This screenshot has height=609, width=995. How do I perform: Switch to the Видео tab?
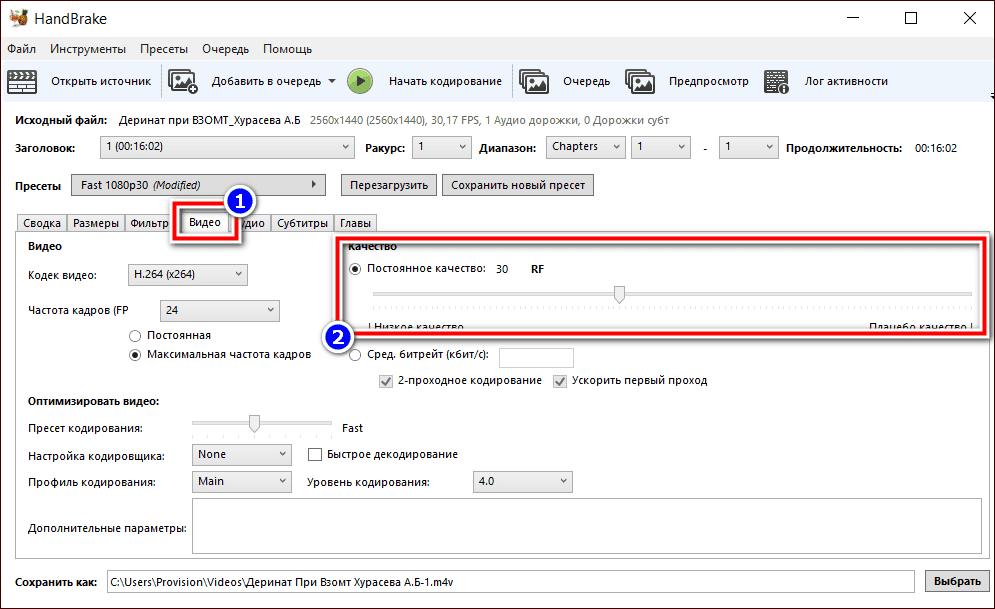pos(205,222)
